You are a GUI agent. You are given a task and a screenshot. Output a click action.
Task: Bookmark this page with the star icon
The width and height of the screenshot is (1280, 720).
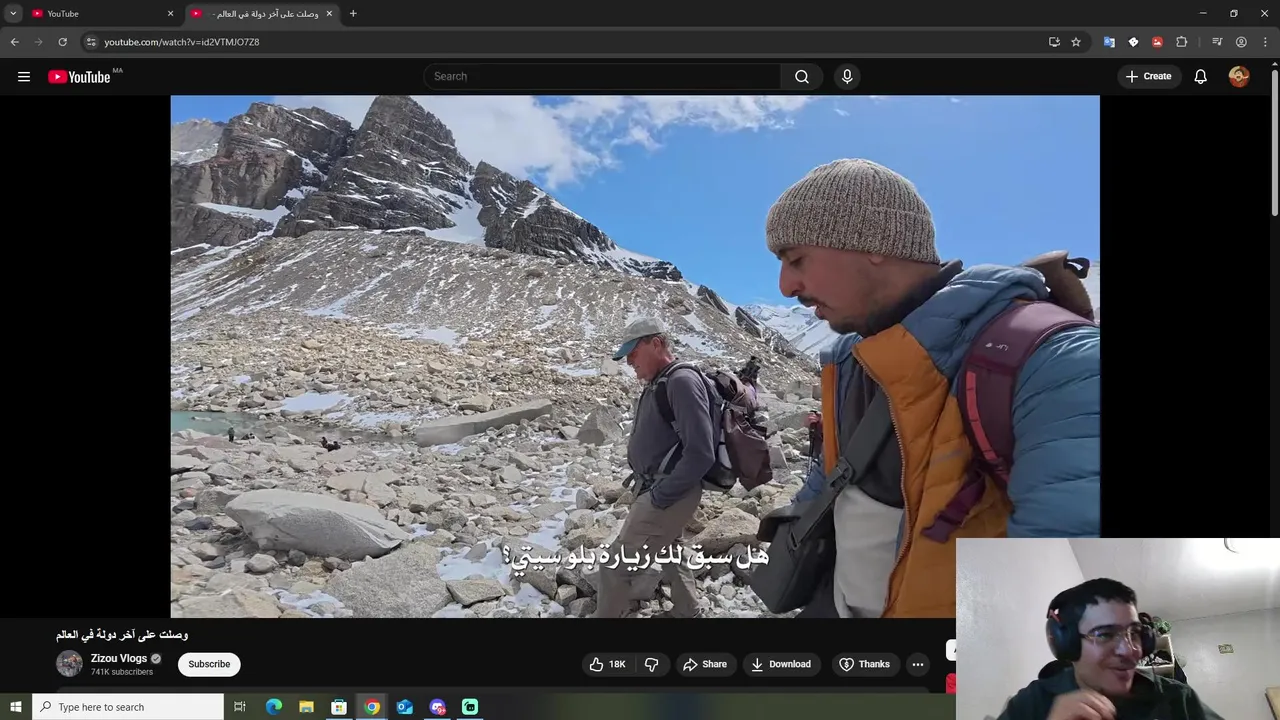(x=1076, y=42)
